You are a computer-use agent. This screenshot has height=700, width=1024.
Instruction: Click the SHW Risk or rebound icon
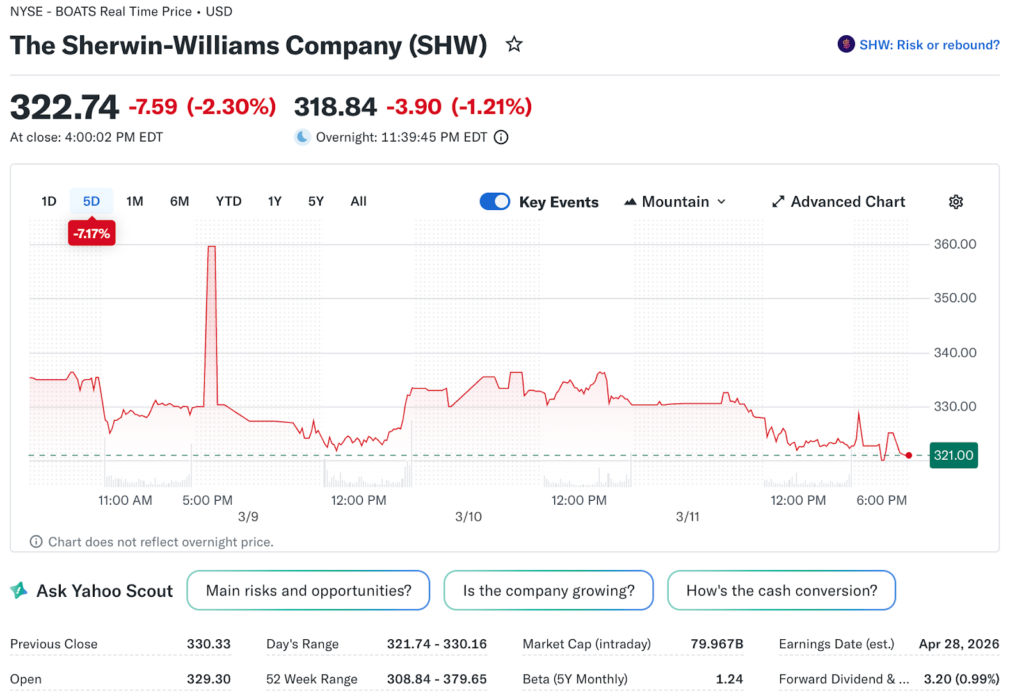pos(845,45)
